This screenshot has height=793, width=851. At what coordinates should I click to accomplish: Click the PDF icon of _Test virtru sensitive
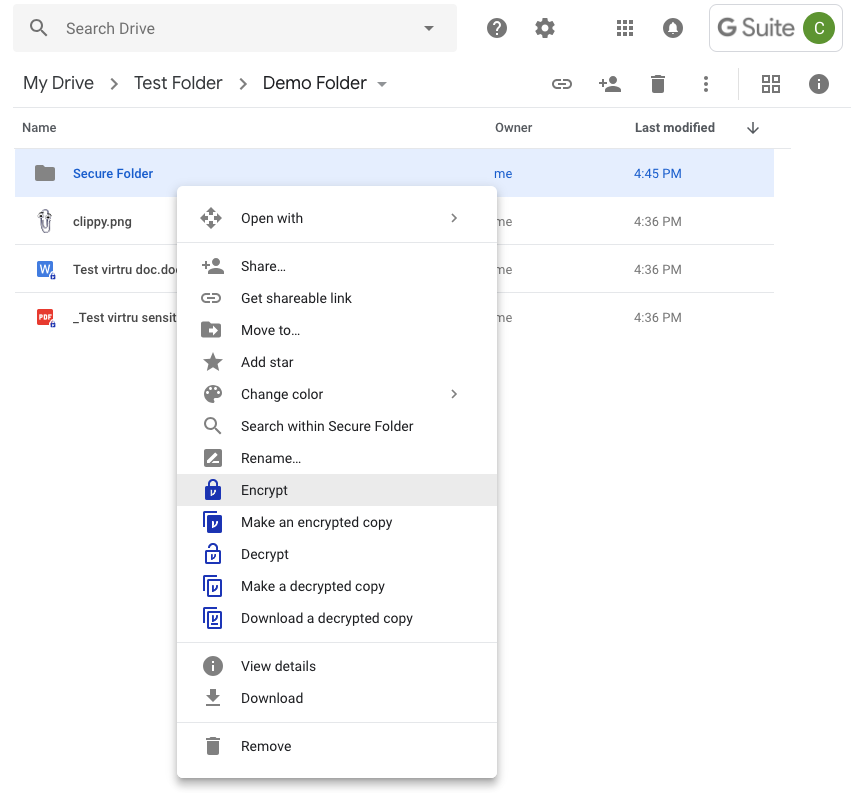click(46, 317)
